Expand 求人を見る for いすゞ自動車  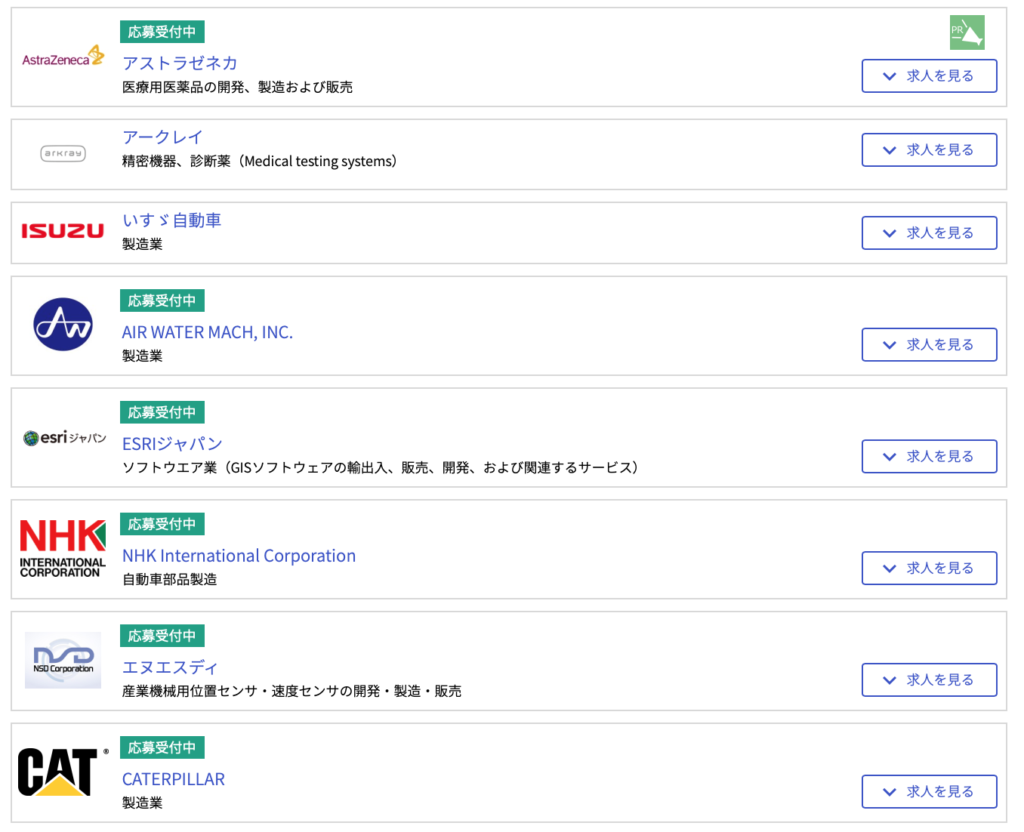pos(929,232)
